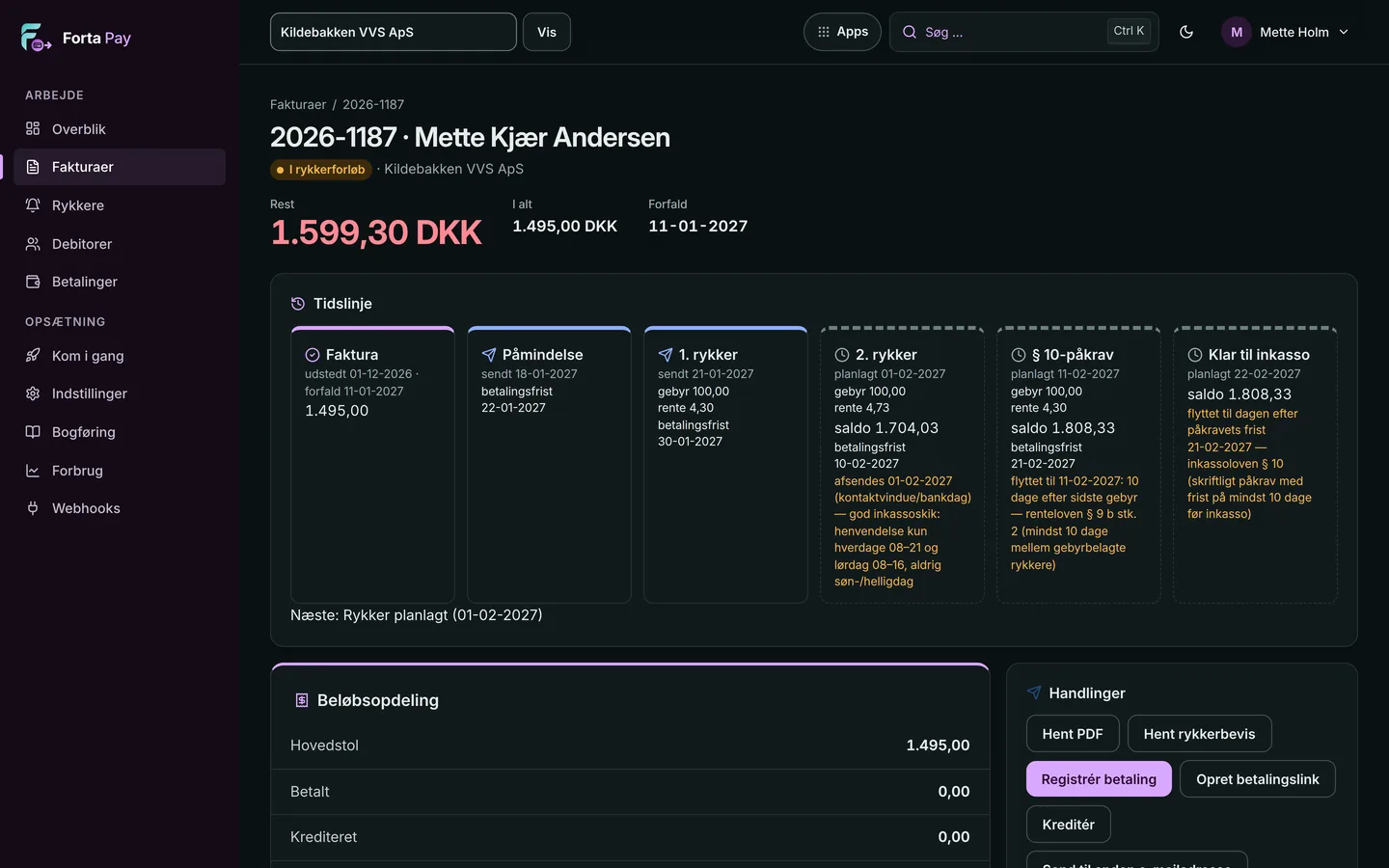Open Mette Holm user menu
Viewport: 1389px width, 868px height.
pyautogui.click(x=1286, y=32)
